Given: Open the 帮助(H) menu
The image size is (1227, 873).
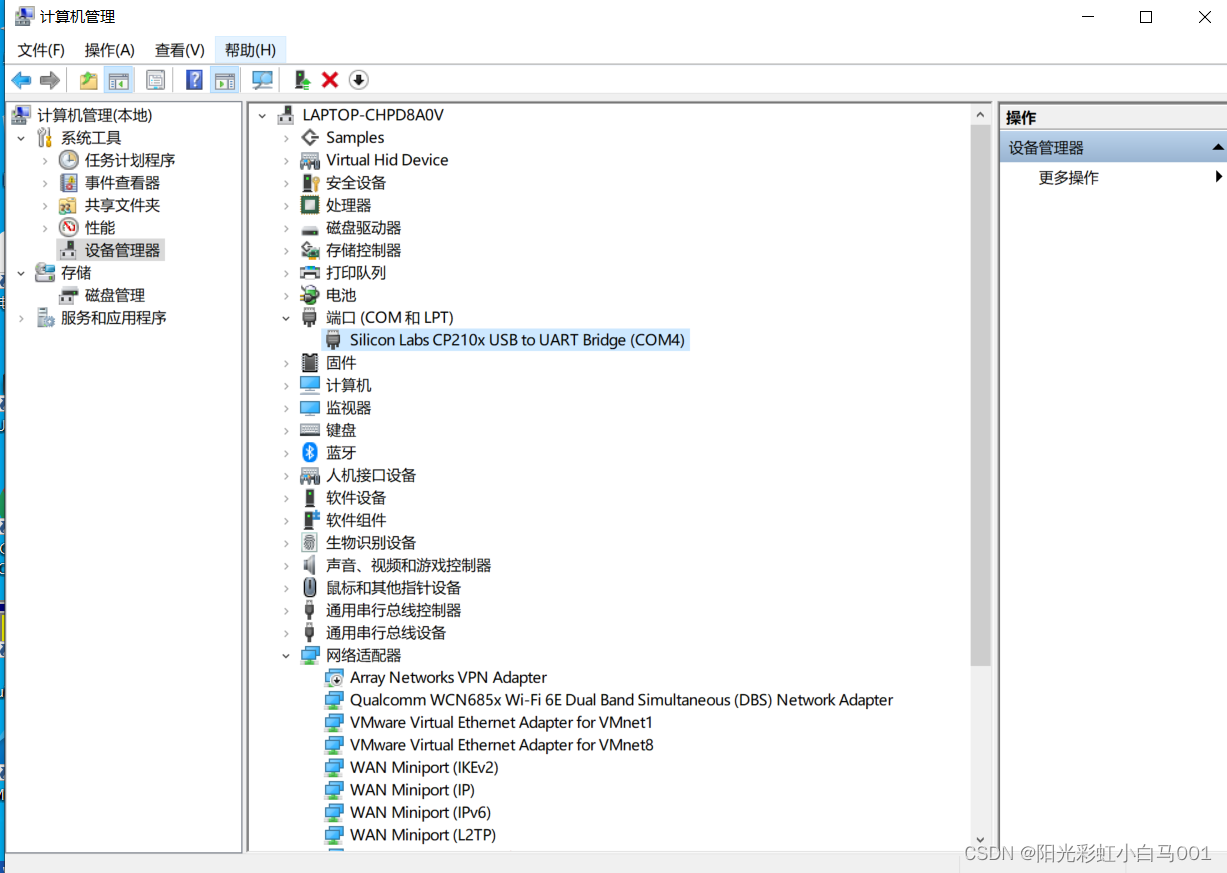Looking at the screenshot, I should coord(250,50).
